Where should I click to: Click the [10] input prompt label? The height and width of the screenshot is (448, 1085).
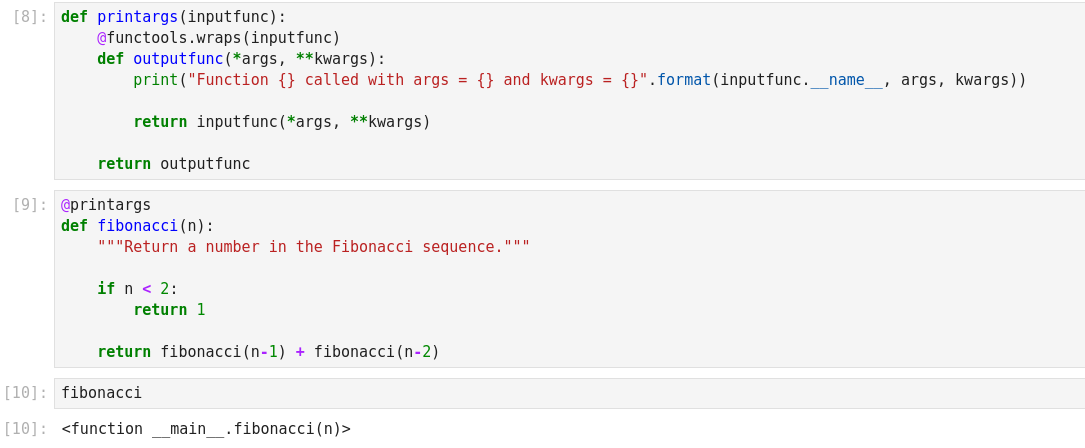(x=26, y=393)
